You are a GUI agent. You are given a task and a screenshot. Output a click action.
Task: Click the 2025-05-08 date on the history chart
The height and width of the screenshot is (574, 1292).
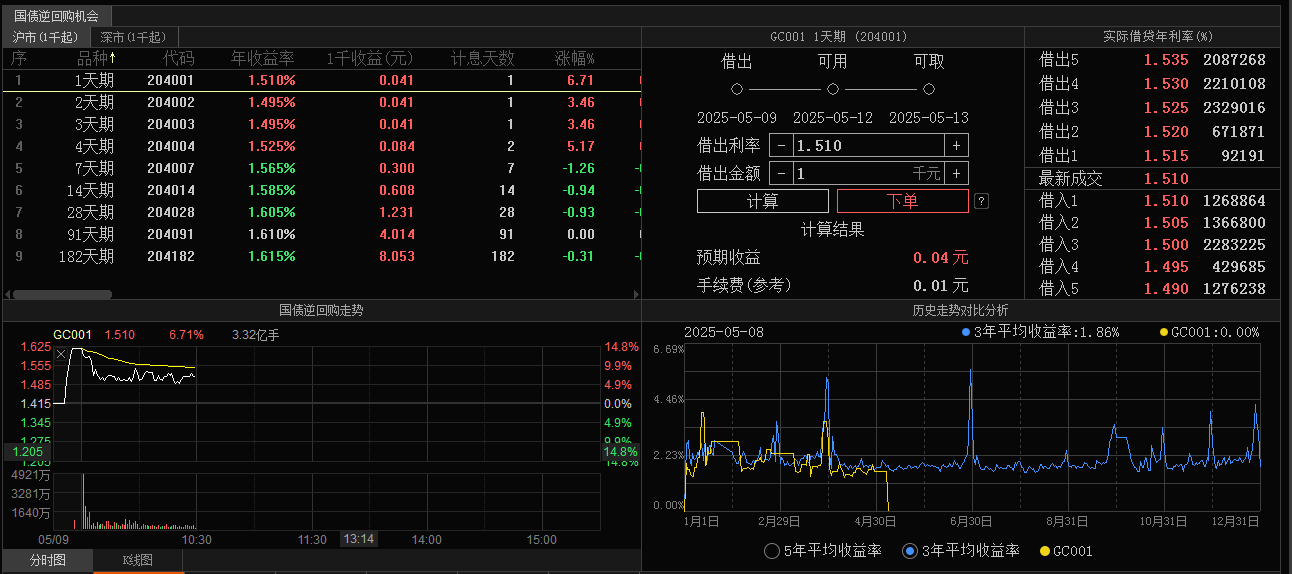point(723,332)
